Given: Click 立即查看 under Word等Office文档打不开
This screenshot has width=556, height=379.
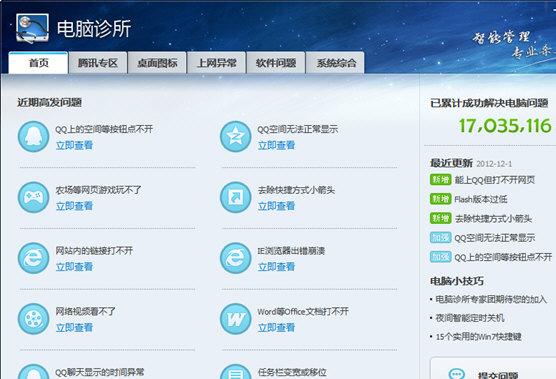Looking at the screenshot, I should [276, 328].
